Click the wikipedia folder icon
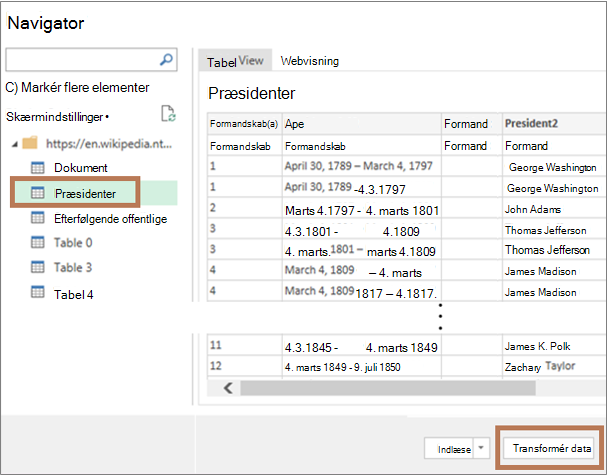The width and height of the screenshot is (607, 475). (30, 143)
